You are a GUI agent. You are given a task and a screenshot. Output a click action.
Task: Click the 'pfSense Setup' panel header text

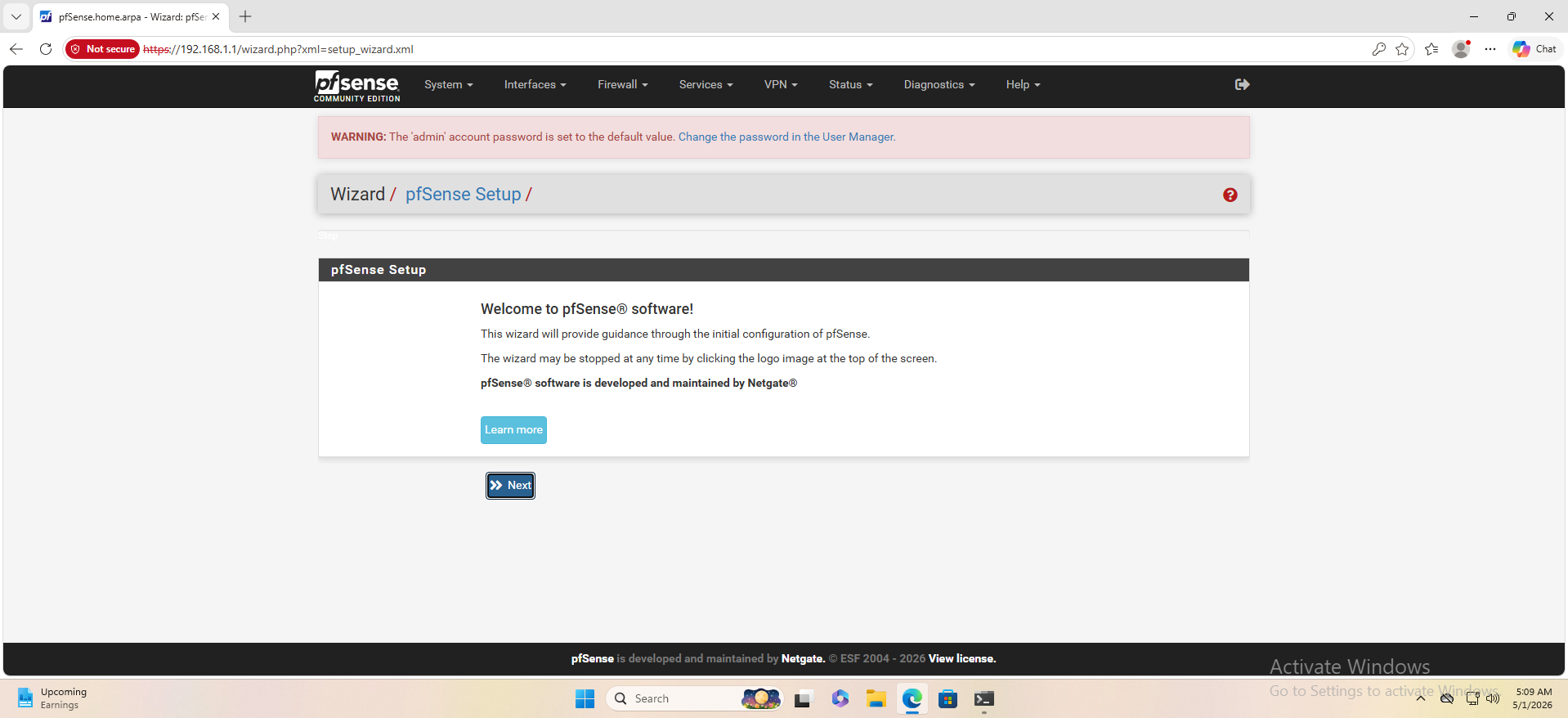point(379,270)
